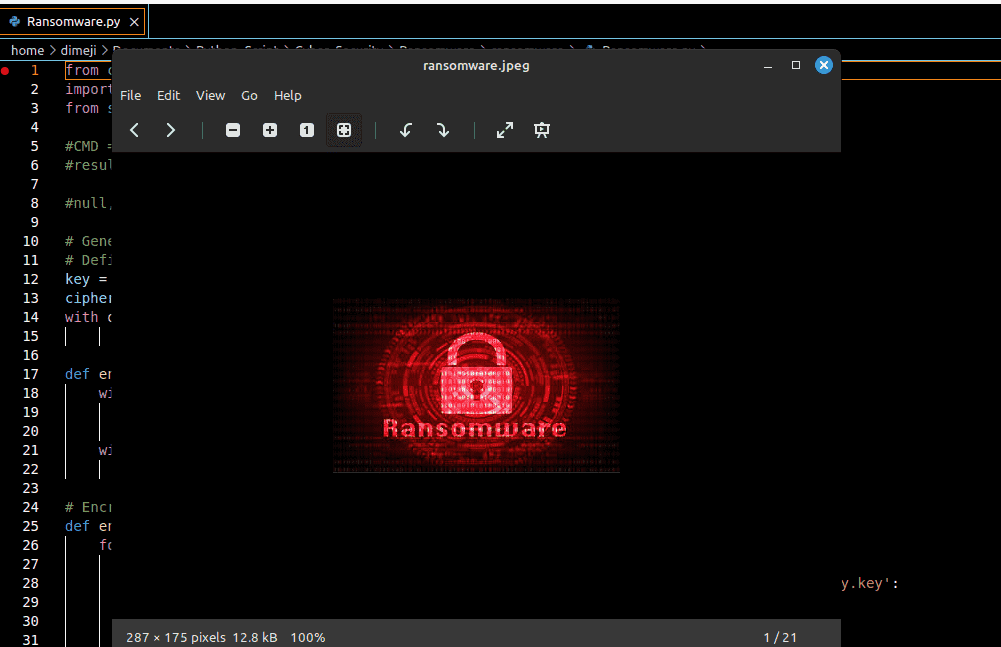Close the Ransomware.py editor tab
Image resolution: width=1001 pixels, height=647 pixels.
(x=134, y=21)
